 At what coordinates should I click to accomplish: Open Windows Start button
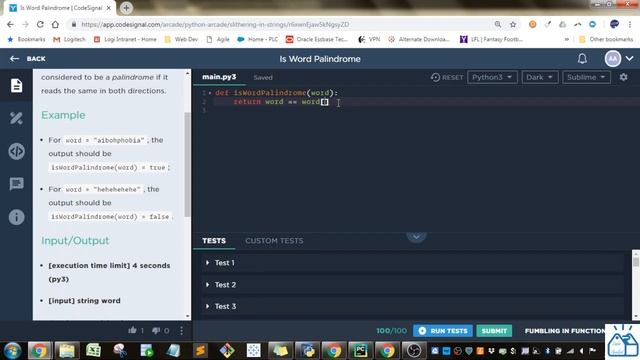[x=12, y=351]
